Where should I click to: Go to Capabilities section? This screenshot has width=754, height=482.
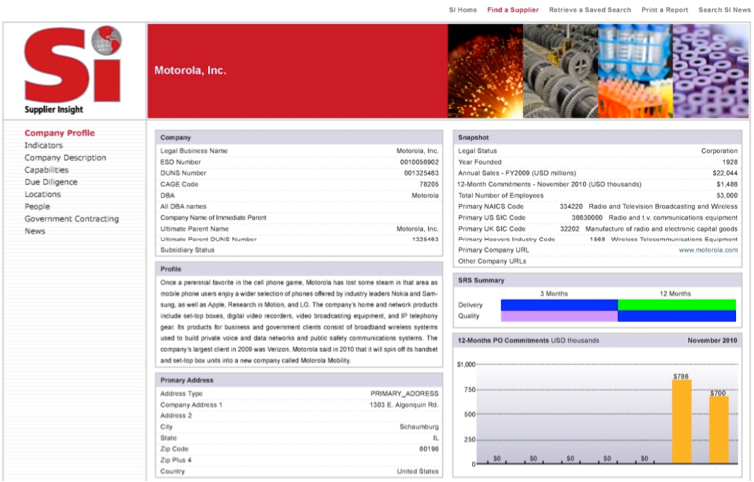coord(46,170)
